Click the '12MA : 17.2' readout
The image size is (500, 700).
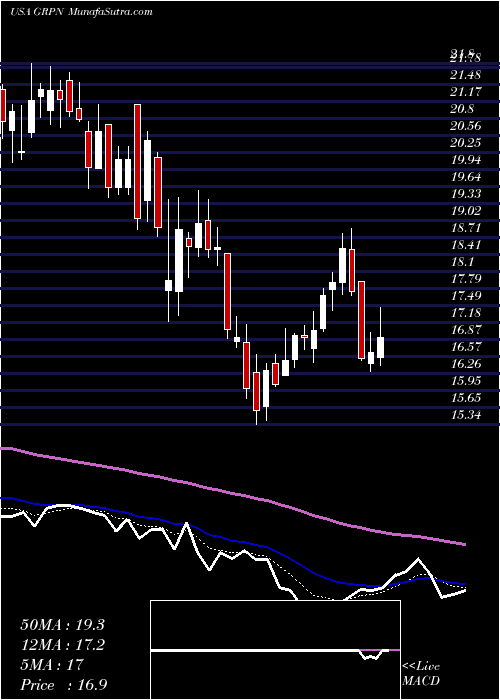(62, 645)
